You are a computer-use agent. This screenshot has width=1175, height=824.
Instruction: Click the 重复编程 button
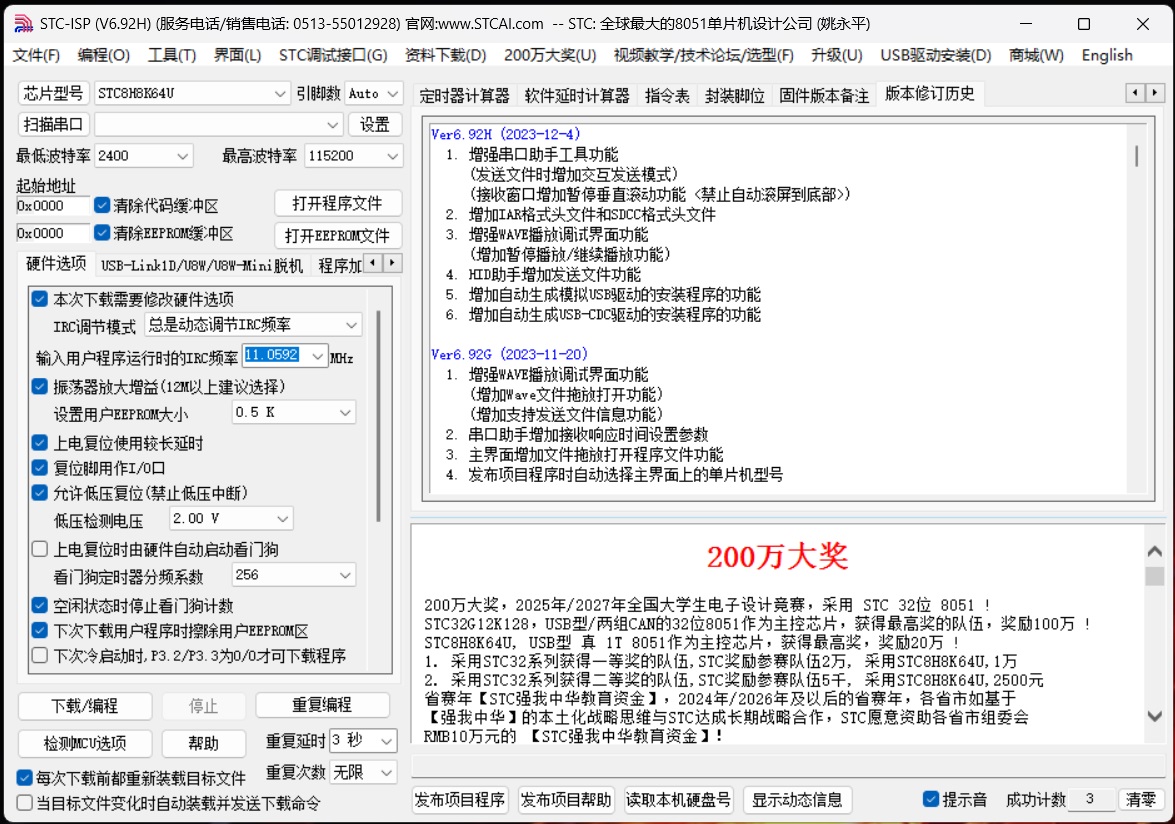point(322,705)
